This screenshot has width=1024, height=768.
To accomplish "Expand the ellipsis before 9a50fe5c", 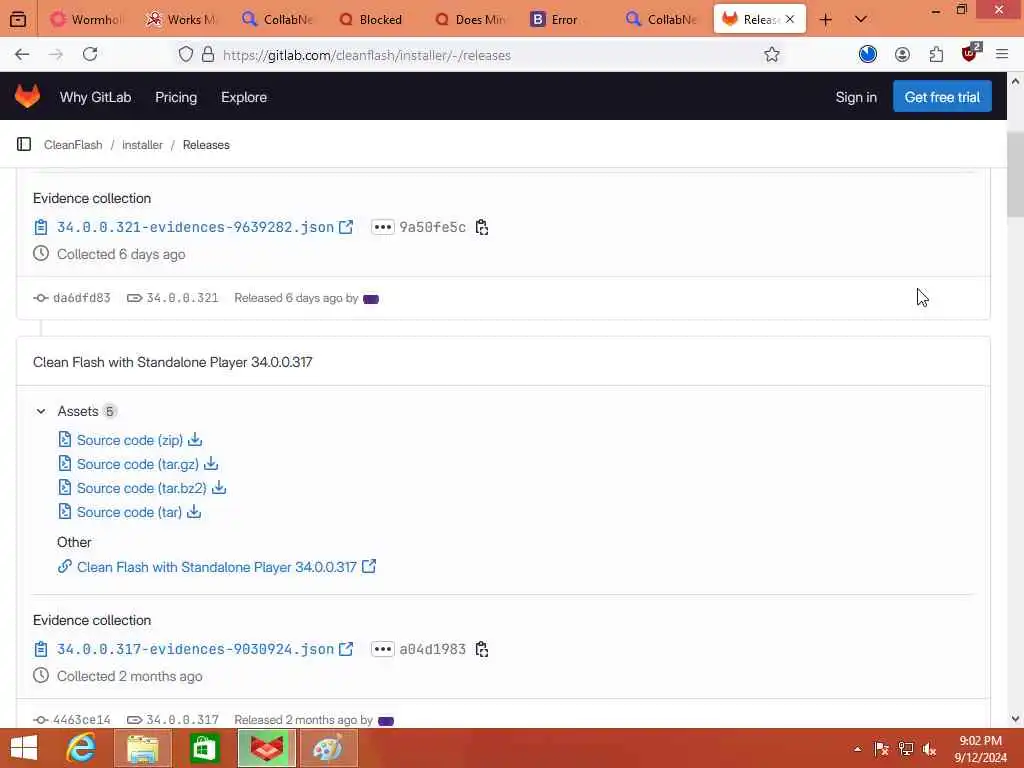I will pyautogui.click(x=383, y=227).
